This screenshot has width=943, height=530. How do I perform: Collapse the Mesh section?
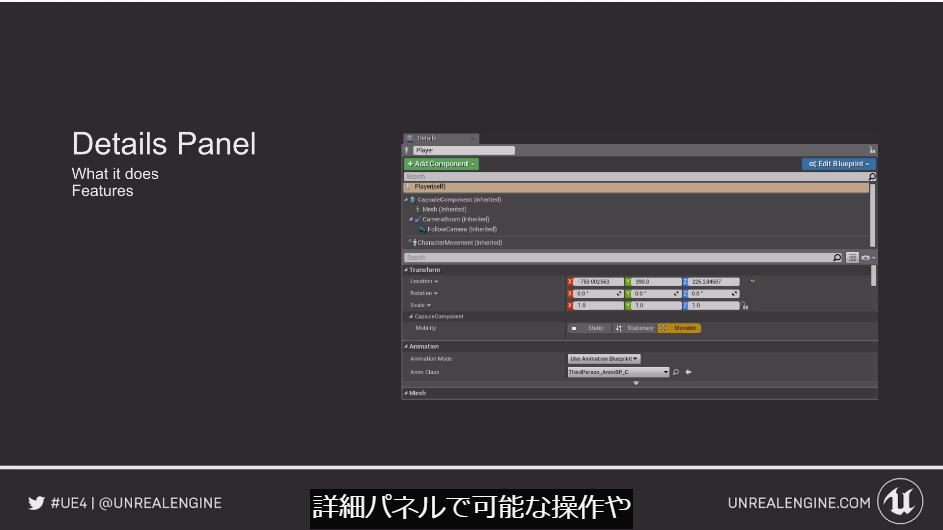(x=406, y=393)
